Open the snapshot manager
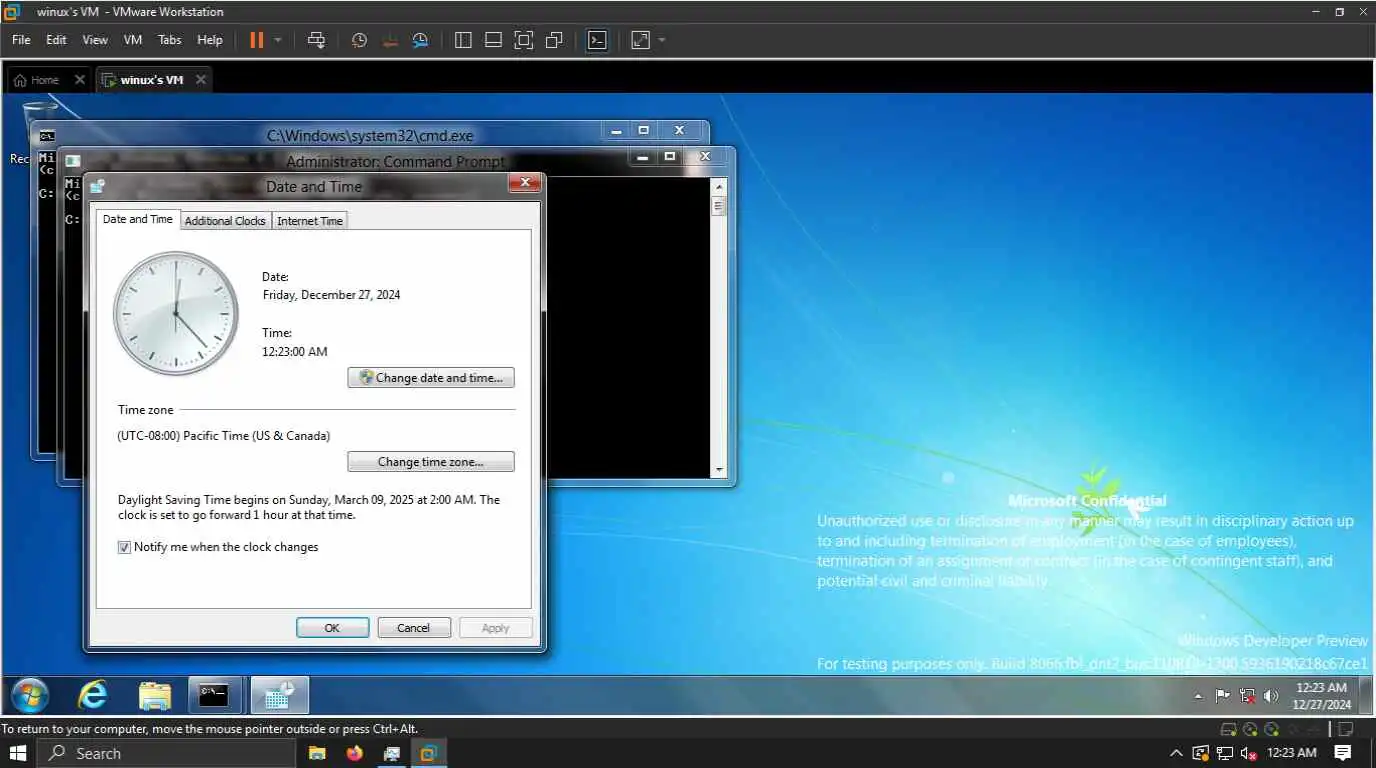Screen dimensions: 1376x768 pos(421,40)
